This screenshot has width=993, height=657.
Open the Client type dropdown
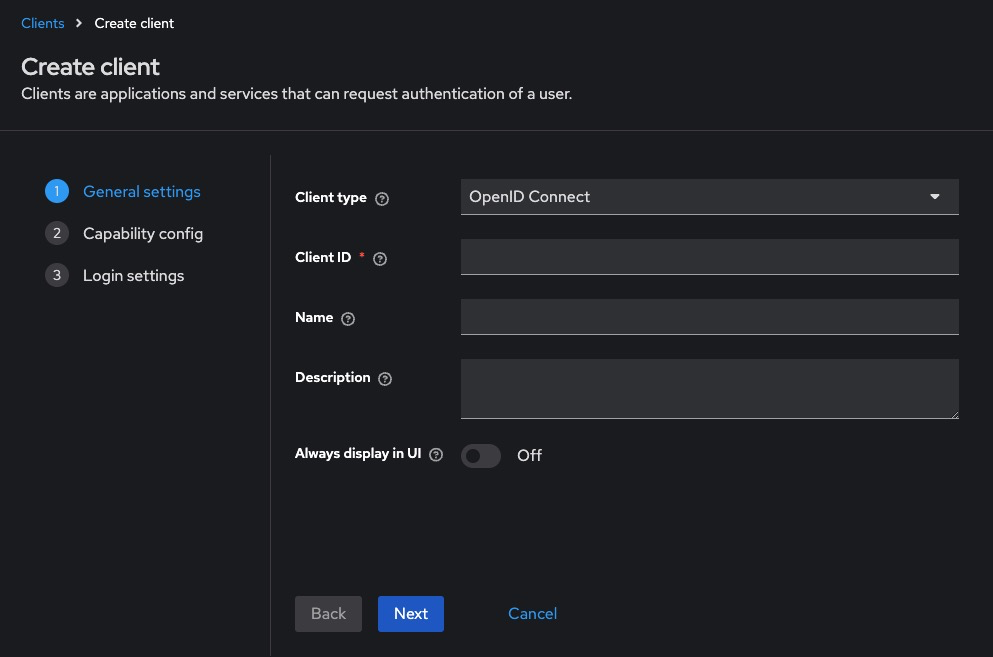[x=709, y=197]
